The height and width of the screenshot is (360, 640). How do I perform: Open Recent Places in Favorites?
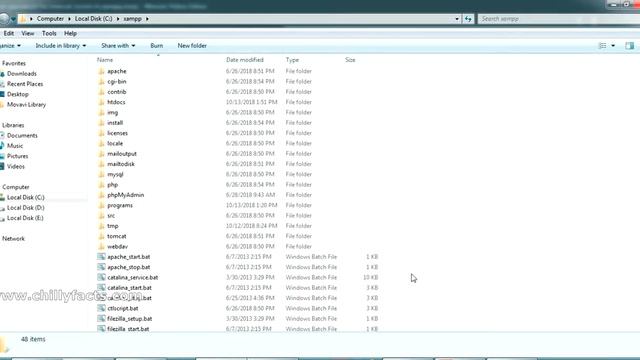[x=25, y=84]
